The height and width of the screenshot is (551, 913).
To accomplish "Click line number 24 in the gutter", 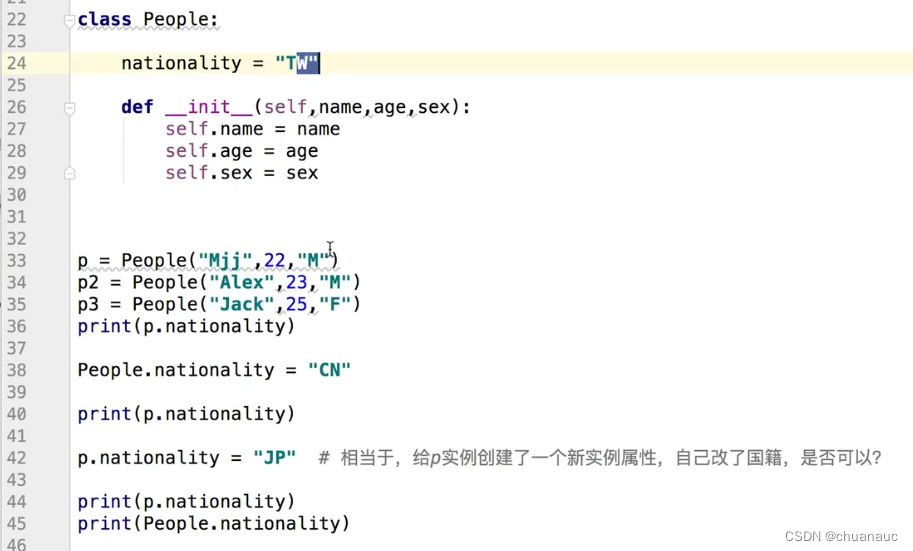I will (x=17, y=63).
